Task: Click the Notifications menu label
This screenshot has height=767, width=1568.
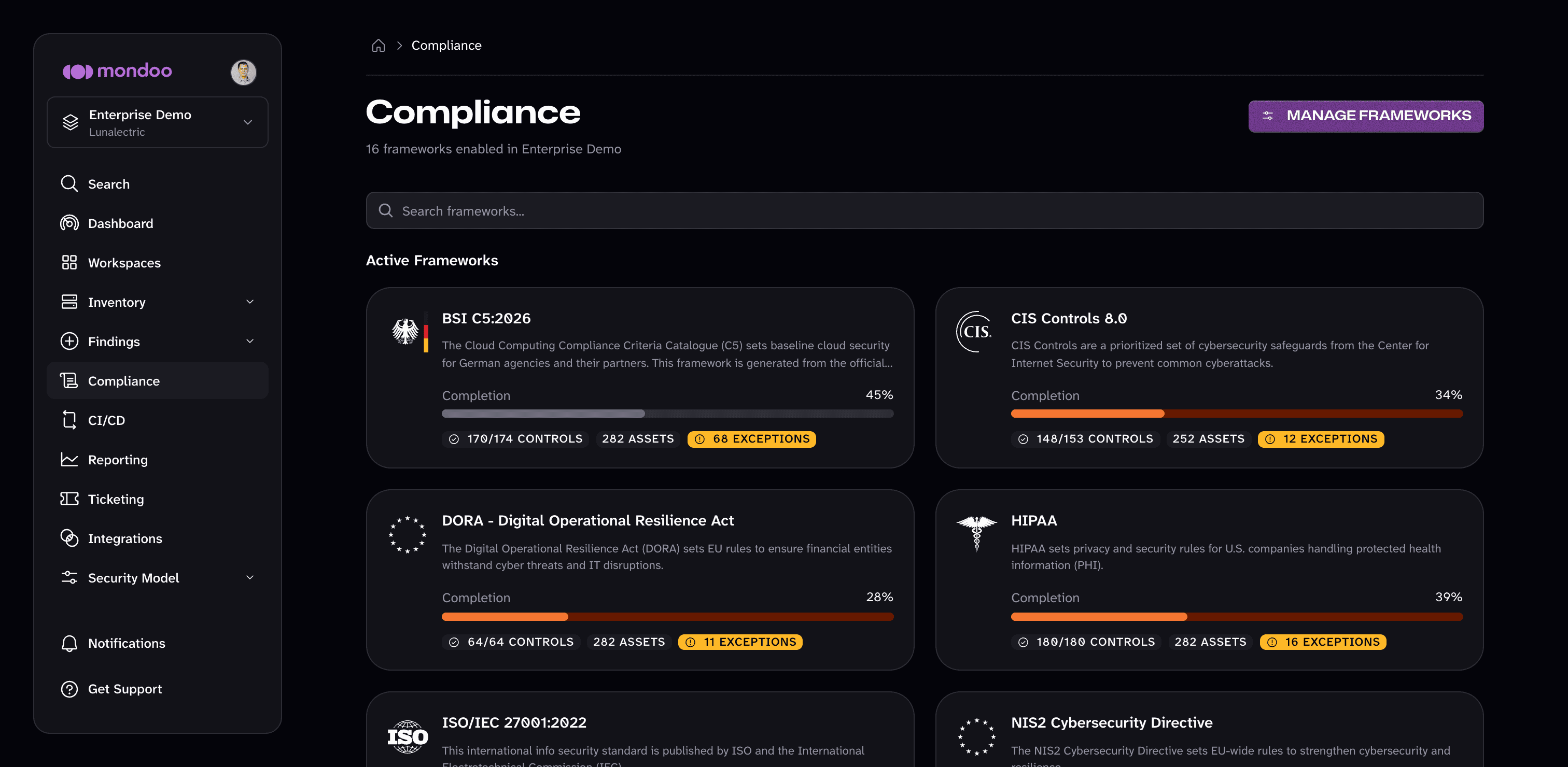Action: point(127,644)
